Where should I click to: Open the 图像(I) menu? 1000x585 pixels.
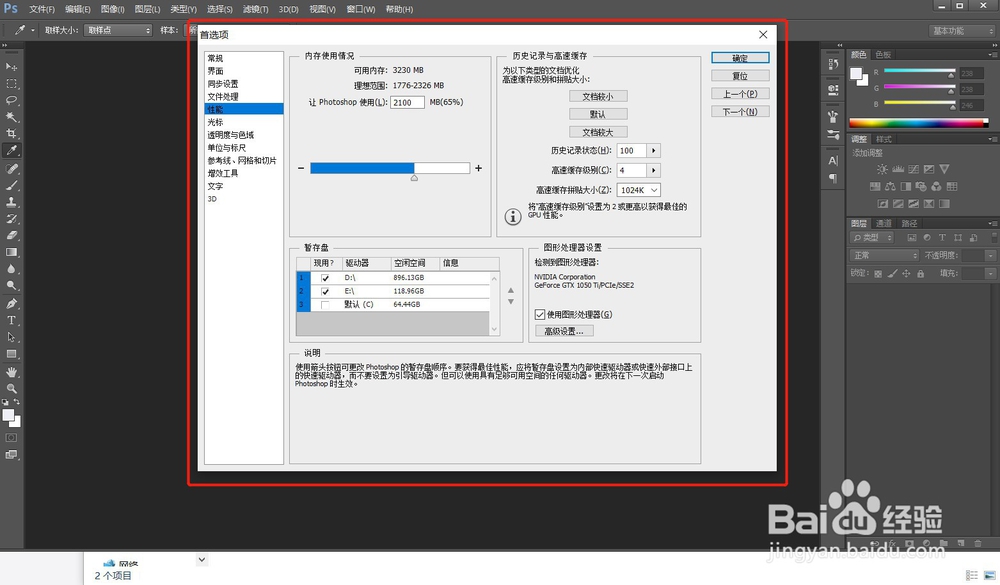tap(112, 9)
